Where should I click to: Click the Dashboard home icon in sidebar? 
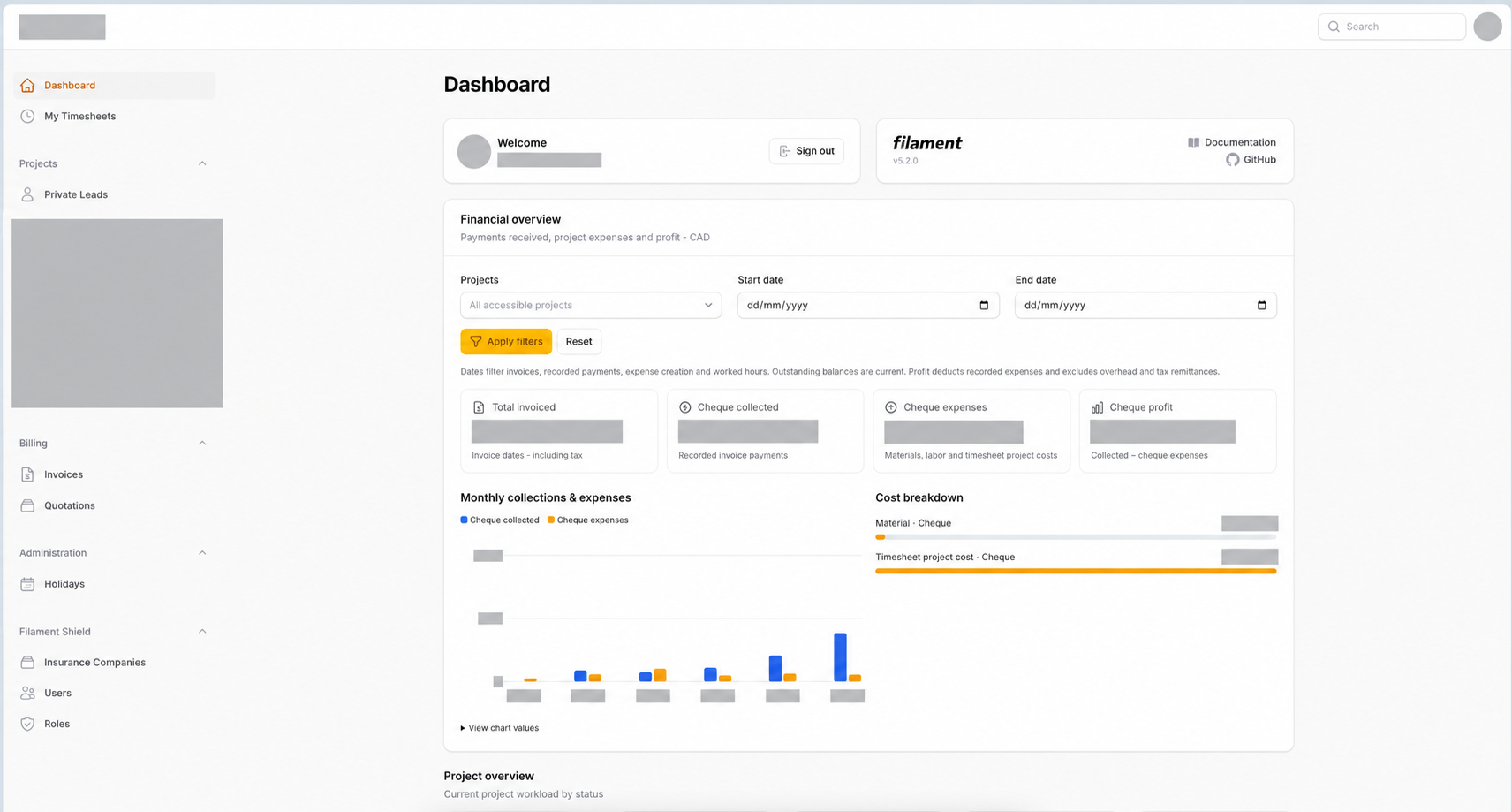pyautogui.click(x=27, y=86)
